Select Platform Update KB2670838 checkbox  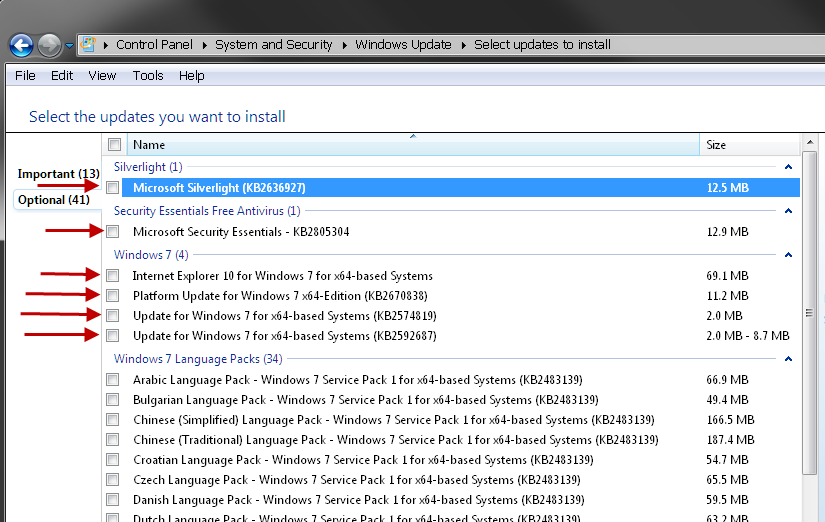[113, 296]
